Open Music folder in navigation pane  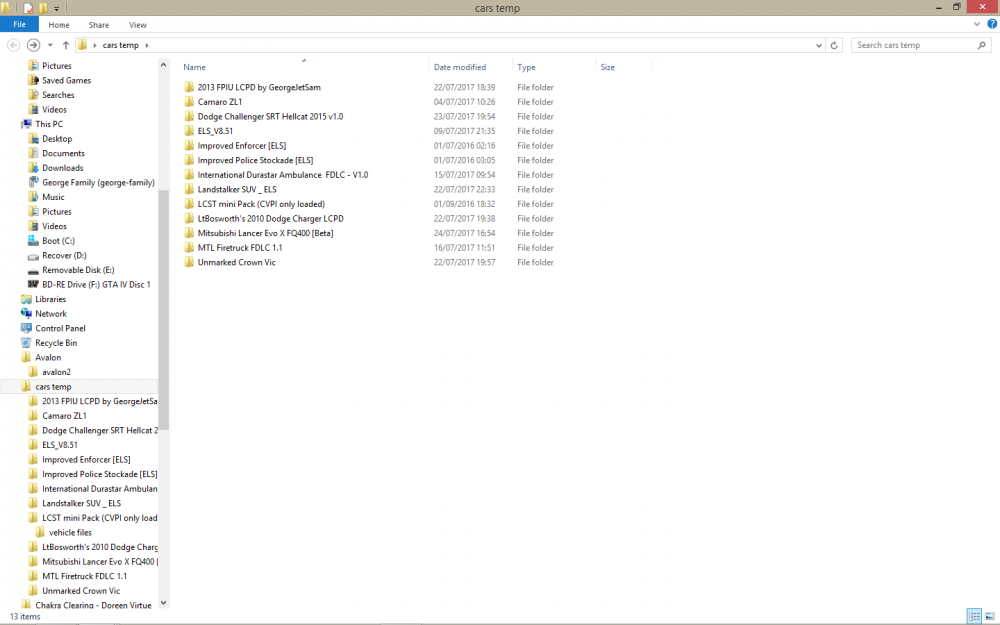tap(53, 198)
